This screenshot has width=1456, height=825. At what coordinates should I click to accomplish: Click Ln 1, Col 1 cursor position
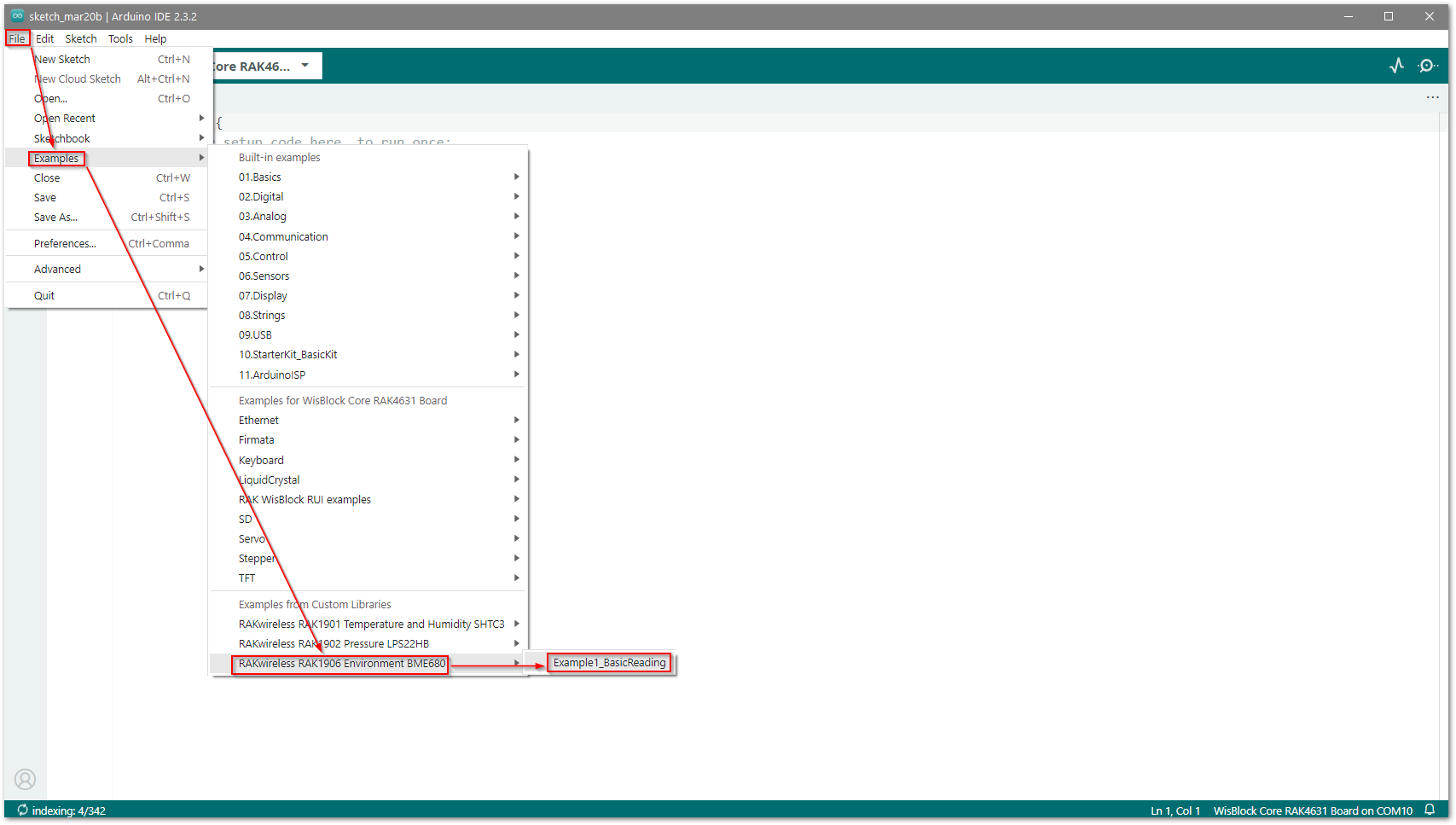pos(1175,810)
